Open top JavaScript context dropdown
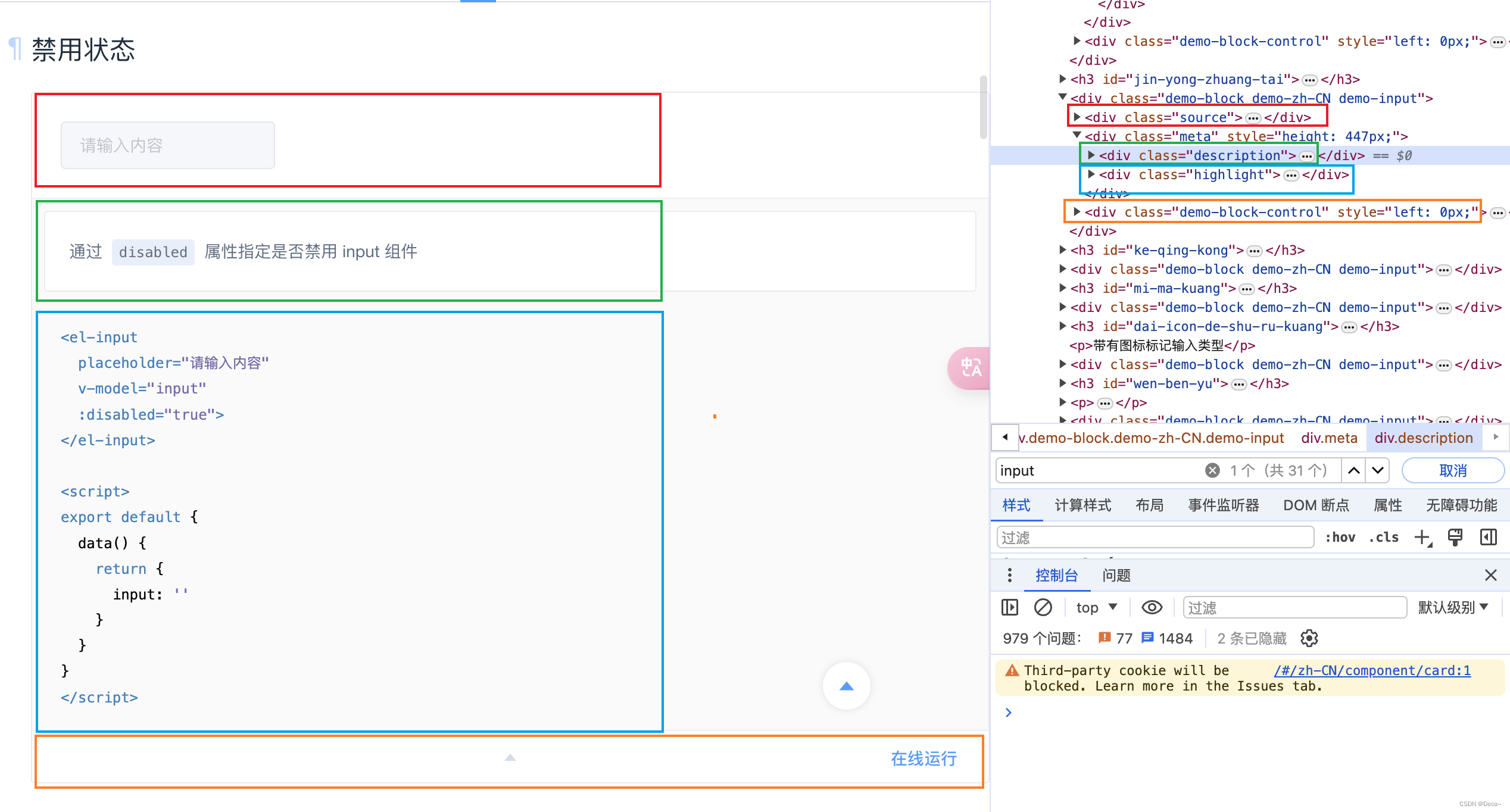1510x812 pixels. 1096,607
